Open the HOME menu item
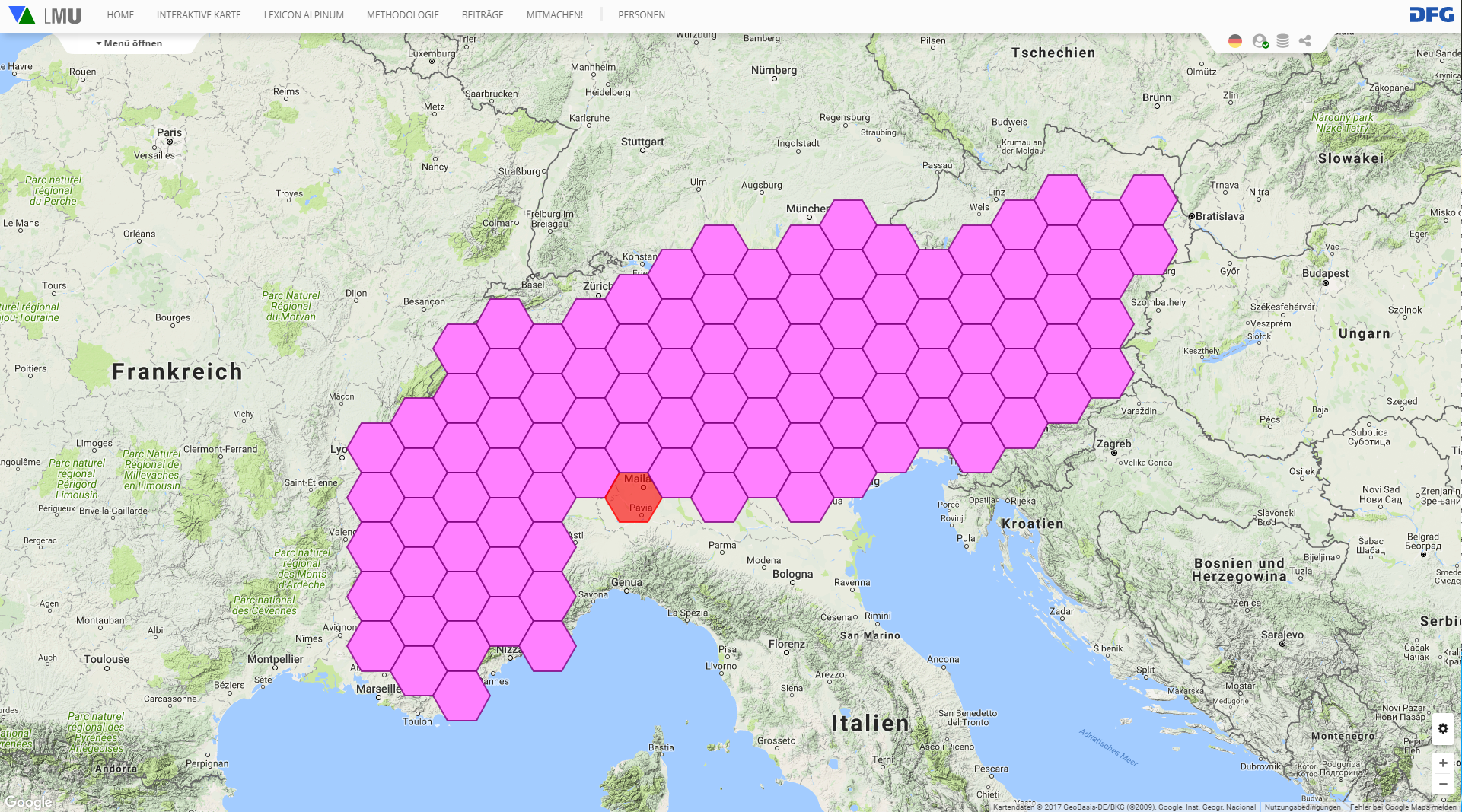 tap(120, 15)
